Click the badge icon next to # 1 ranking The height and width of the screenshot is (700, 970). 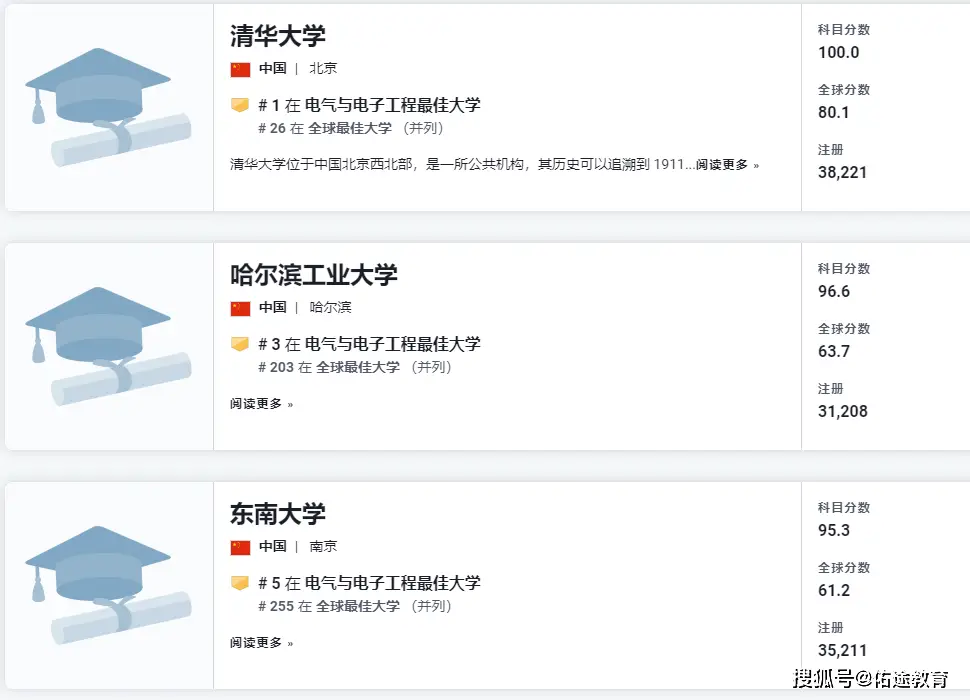point(240,105)
